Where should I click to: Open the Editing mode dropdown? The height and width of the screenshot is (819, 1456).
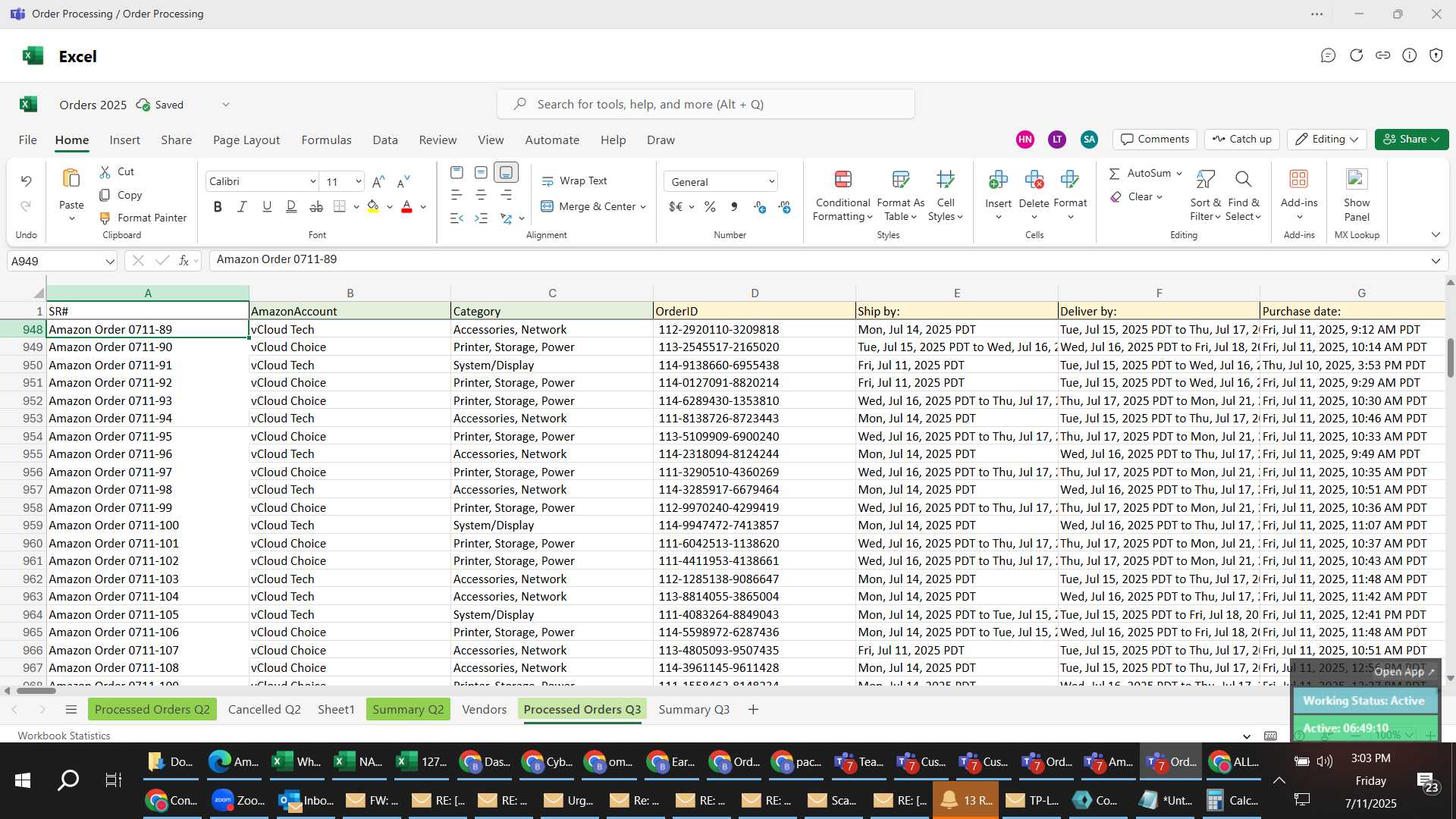(x=1326, y=140)
